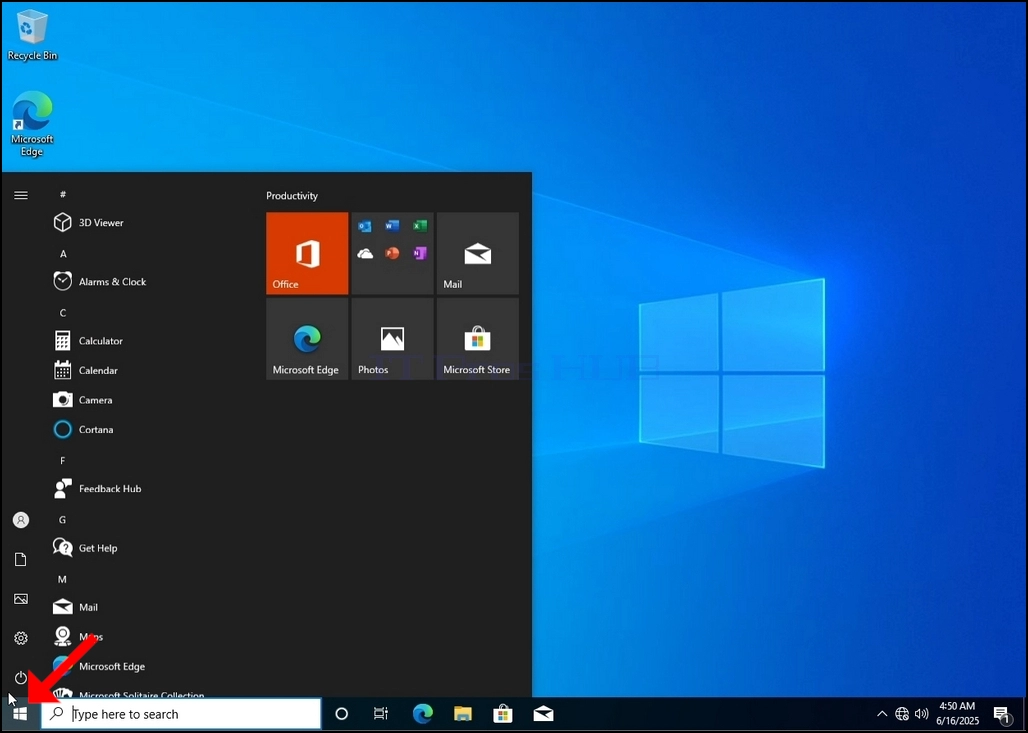Open the Microsoft Edge tile
This screenshot has width=1028, height=733.
[307, 338]
